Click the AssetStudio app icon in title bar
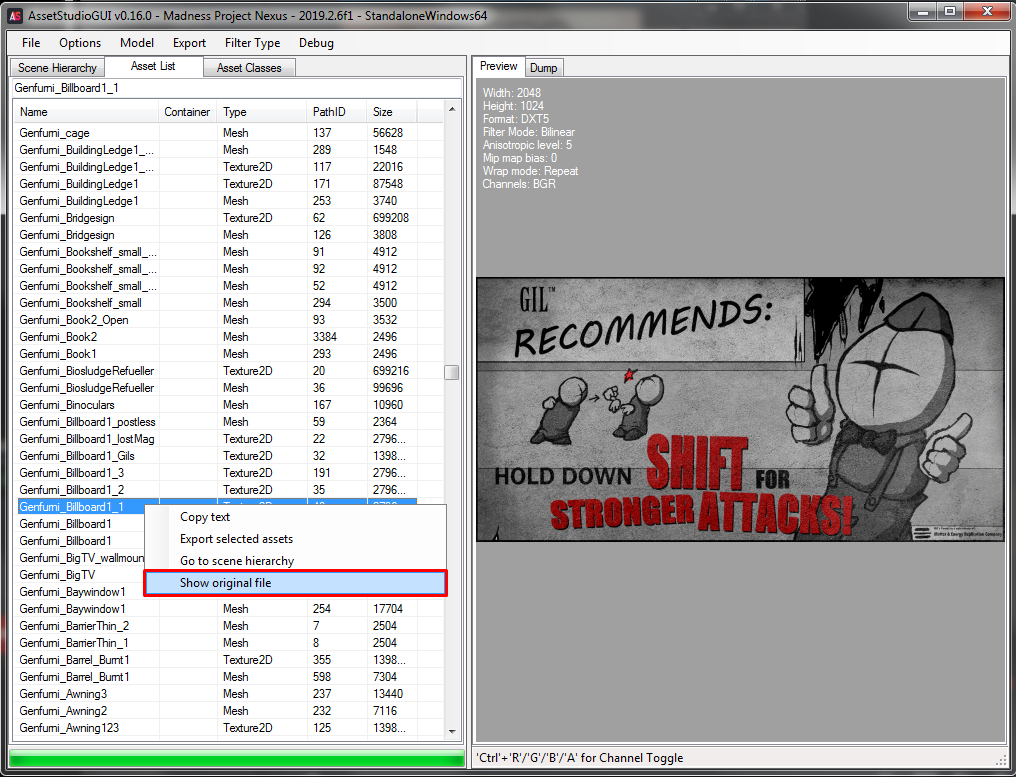This screenshot has width=1016, height=777. [15, 15]
